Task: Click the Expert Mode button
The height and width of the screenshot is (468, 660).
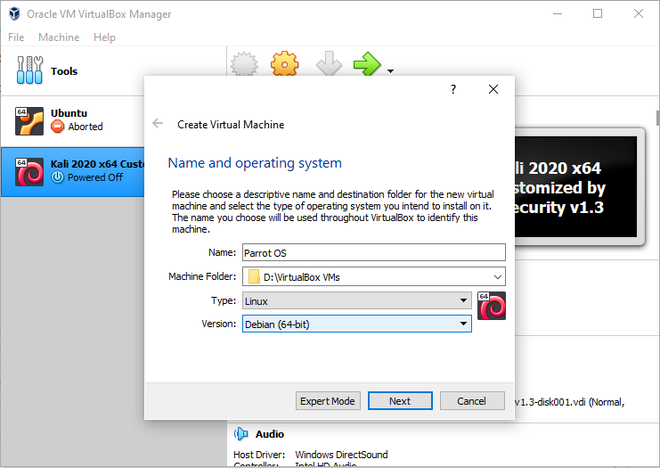Action: [x=327, y=401]
